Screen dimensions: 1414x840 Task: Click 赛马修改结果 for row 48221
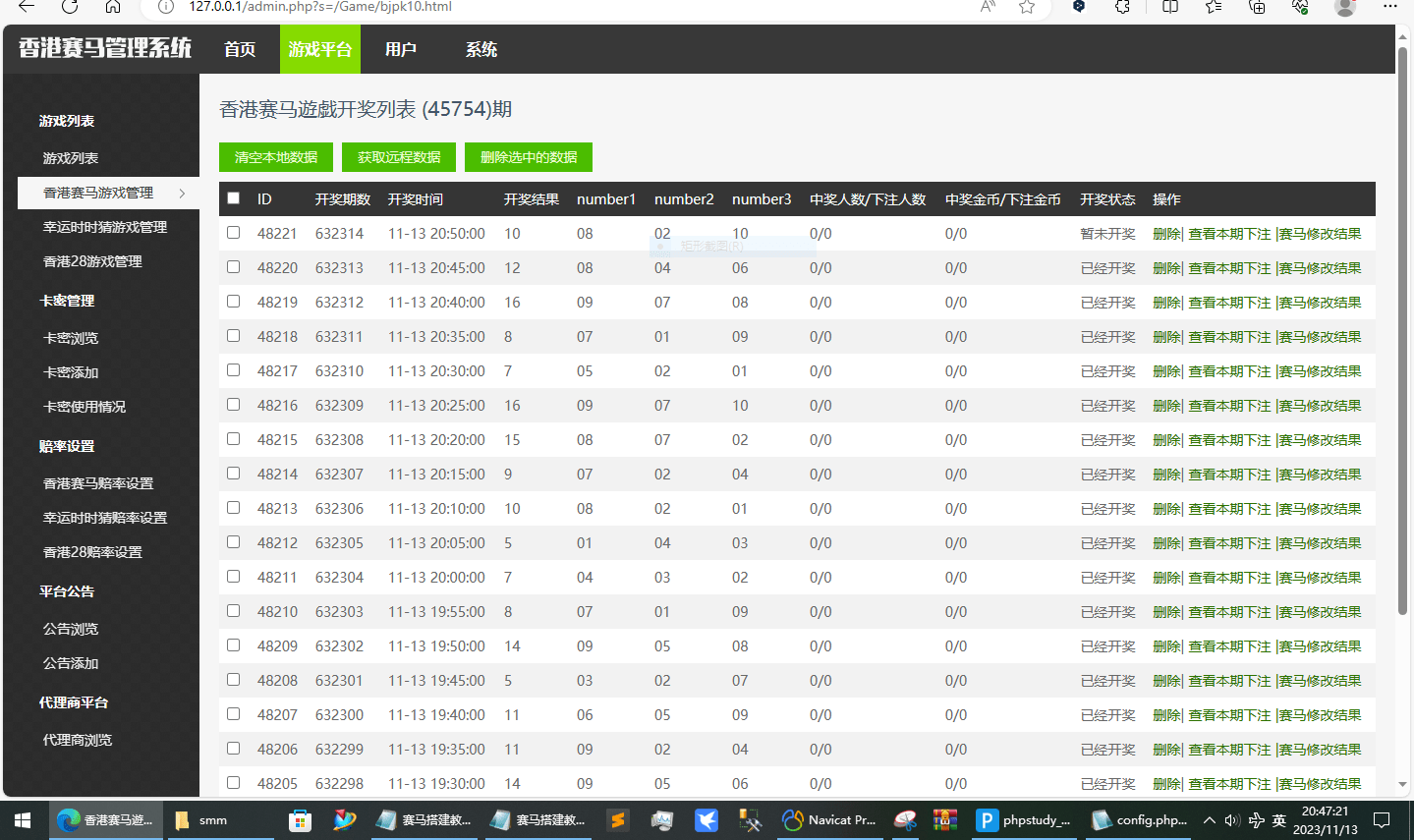tap(1320, 234)
